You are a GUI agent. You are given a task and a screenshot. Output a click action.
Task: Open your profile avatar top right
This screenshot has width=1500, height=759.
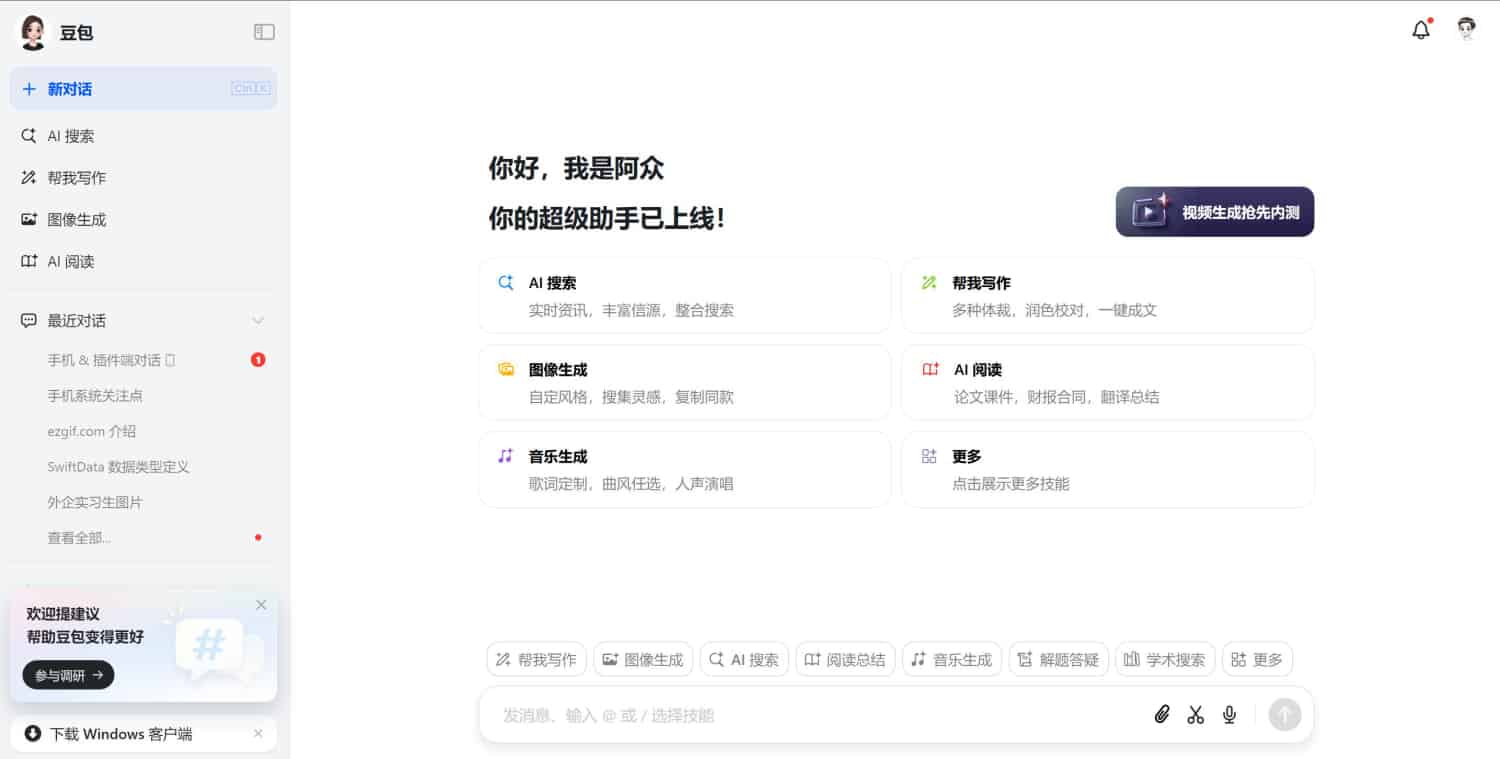(x=1466, y=29)
